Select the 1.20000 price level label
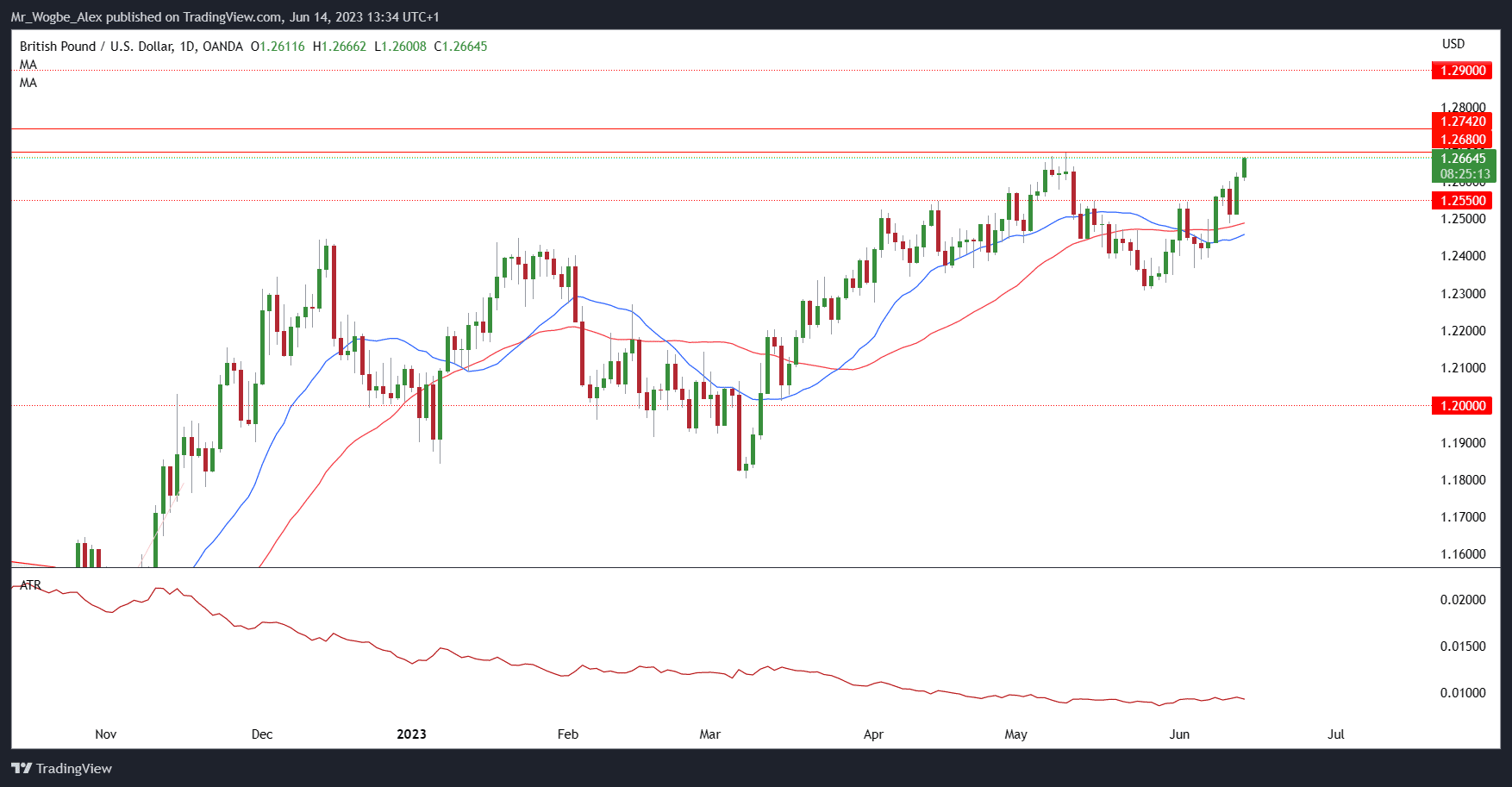 pyautogui.click(x=1462, y=406)
